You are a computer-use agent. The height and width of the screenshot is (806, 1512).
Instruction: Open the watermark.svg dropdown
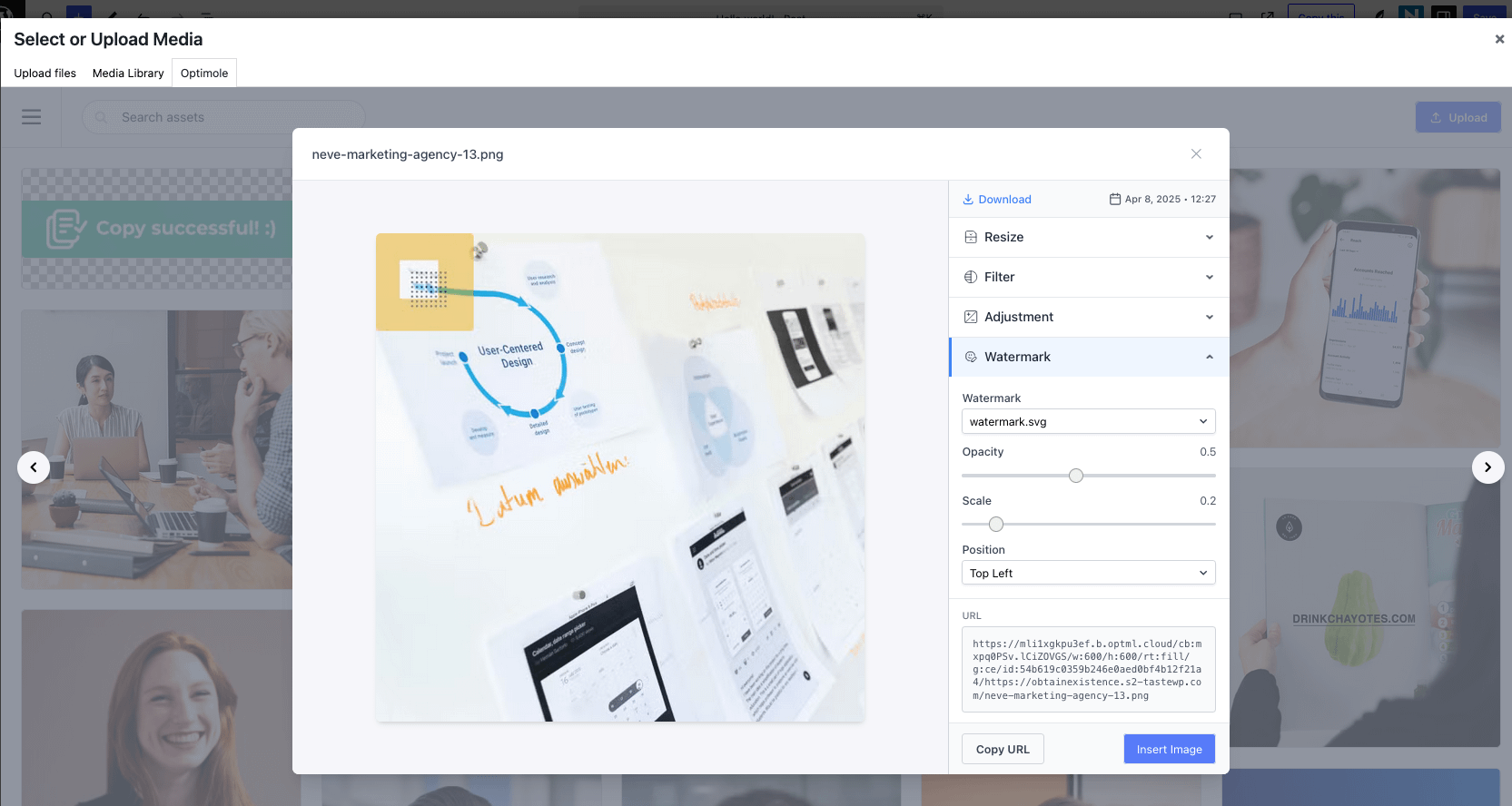tap(1088, 422)
